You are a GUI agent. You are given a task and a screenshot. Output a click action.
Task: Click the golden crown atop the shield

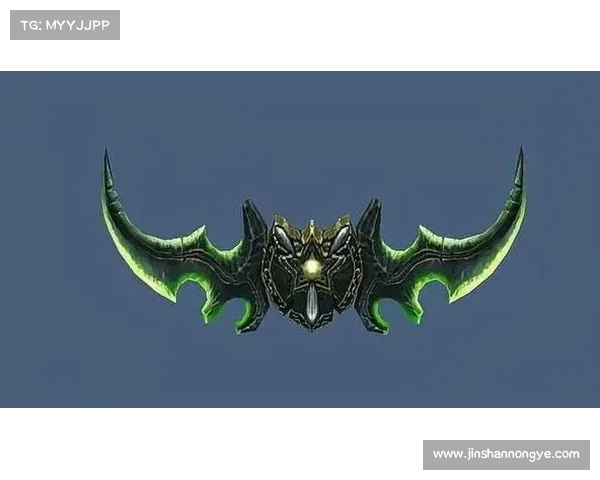point(313,226)
